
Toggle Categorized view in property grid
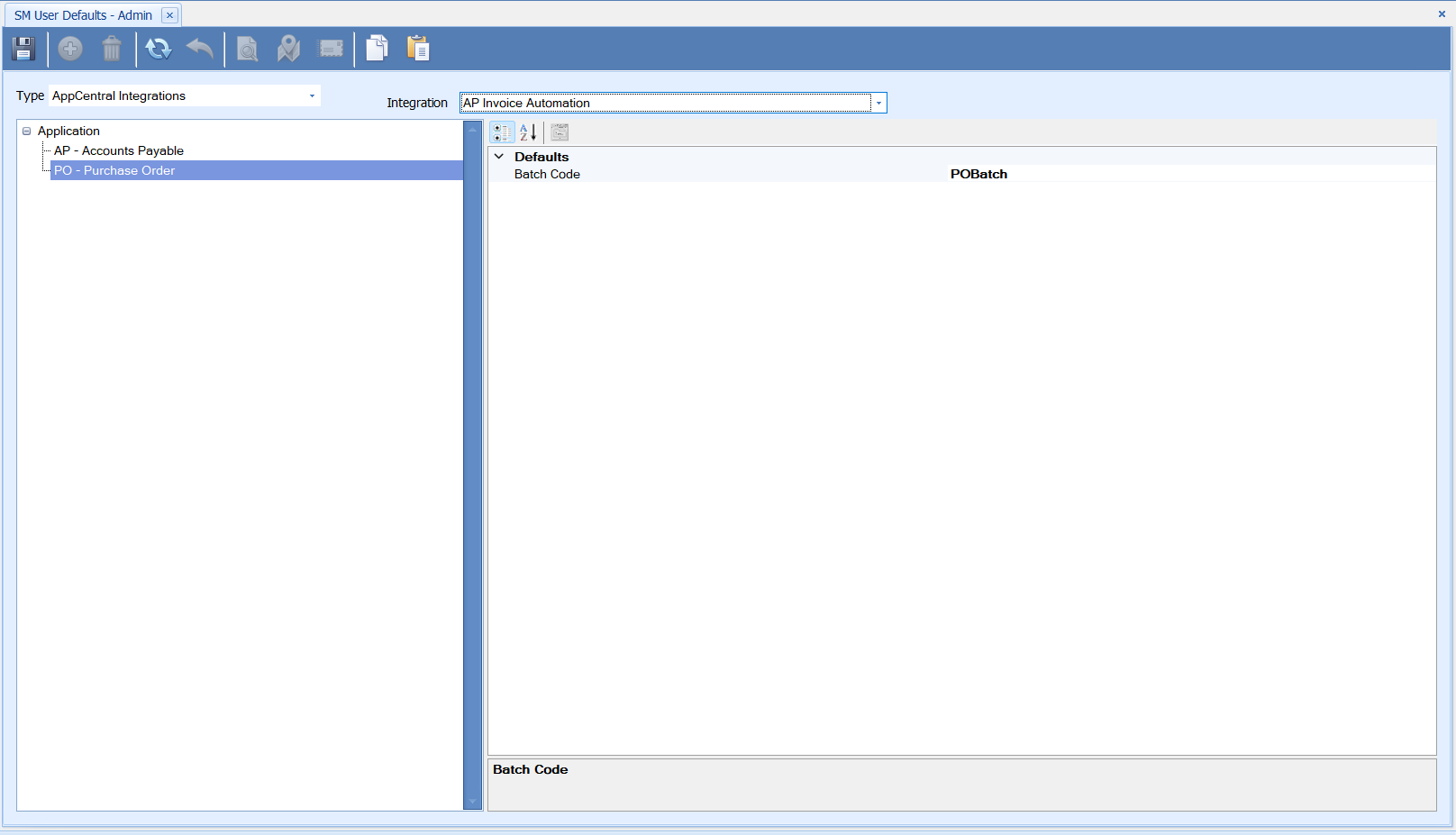click(x=502, y=132)
